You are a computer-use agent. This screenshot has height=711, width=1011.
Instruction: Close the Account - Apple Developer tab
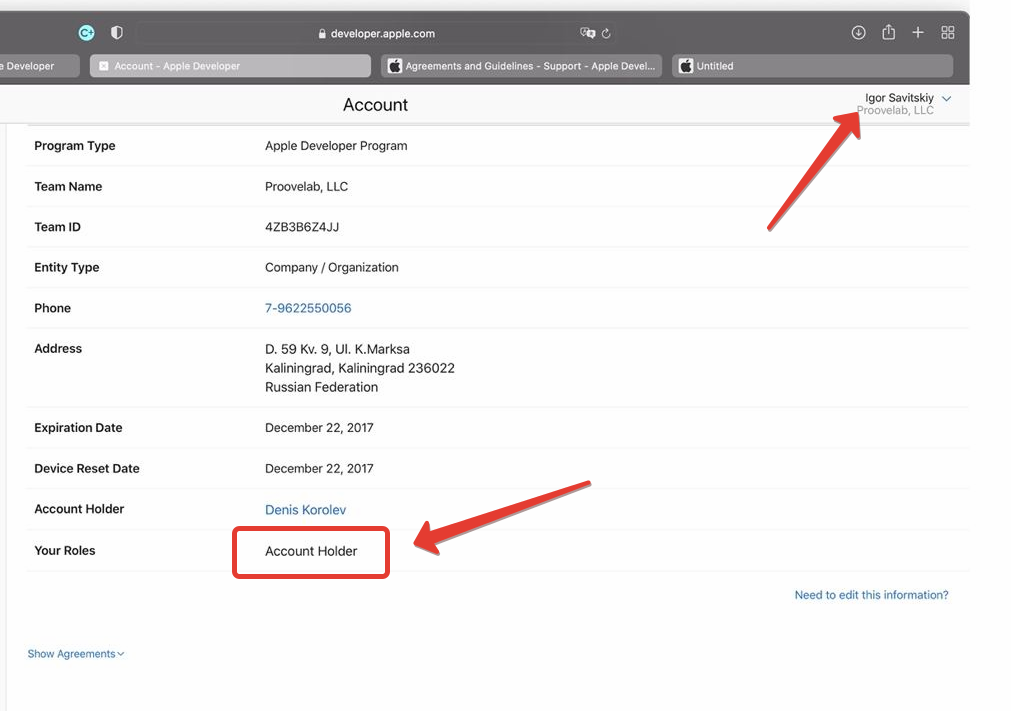click(x=104, y=66)
